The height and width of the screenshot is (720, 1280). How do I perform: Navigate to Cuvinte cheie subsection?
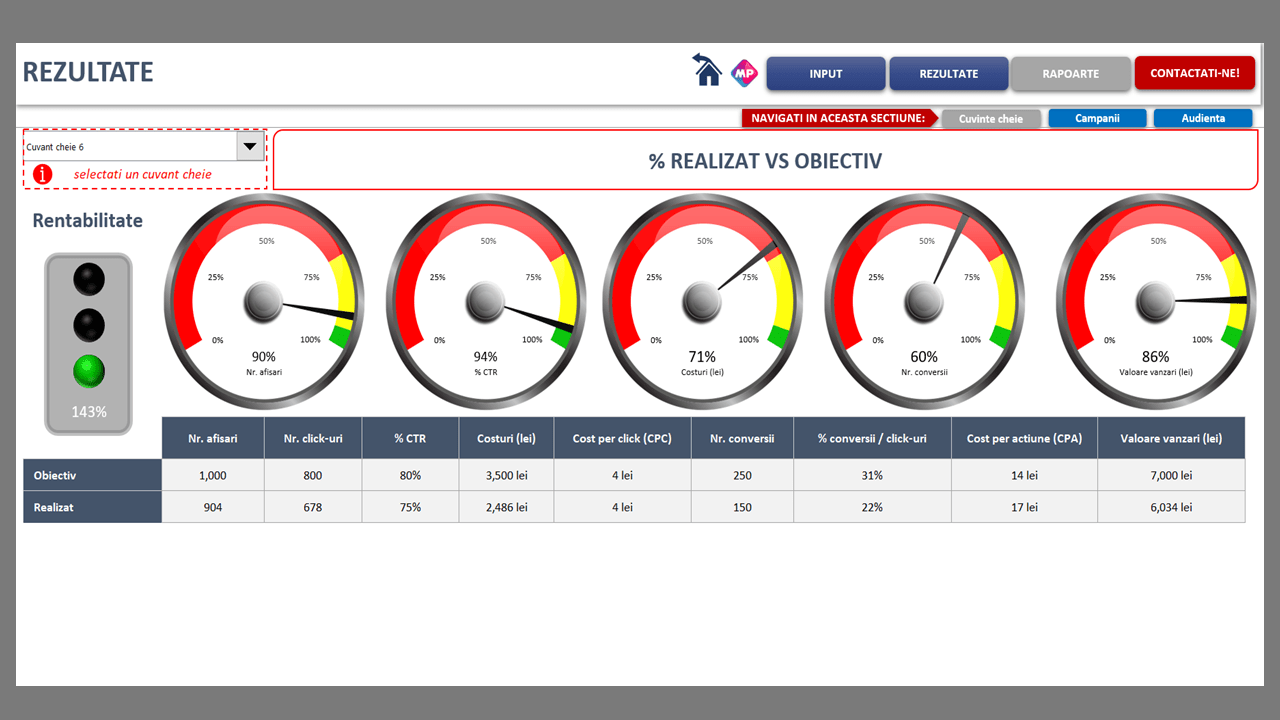click(x=991, y=119)
